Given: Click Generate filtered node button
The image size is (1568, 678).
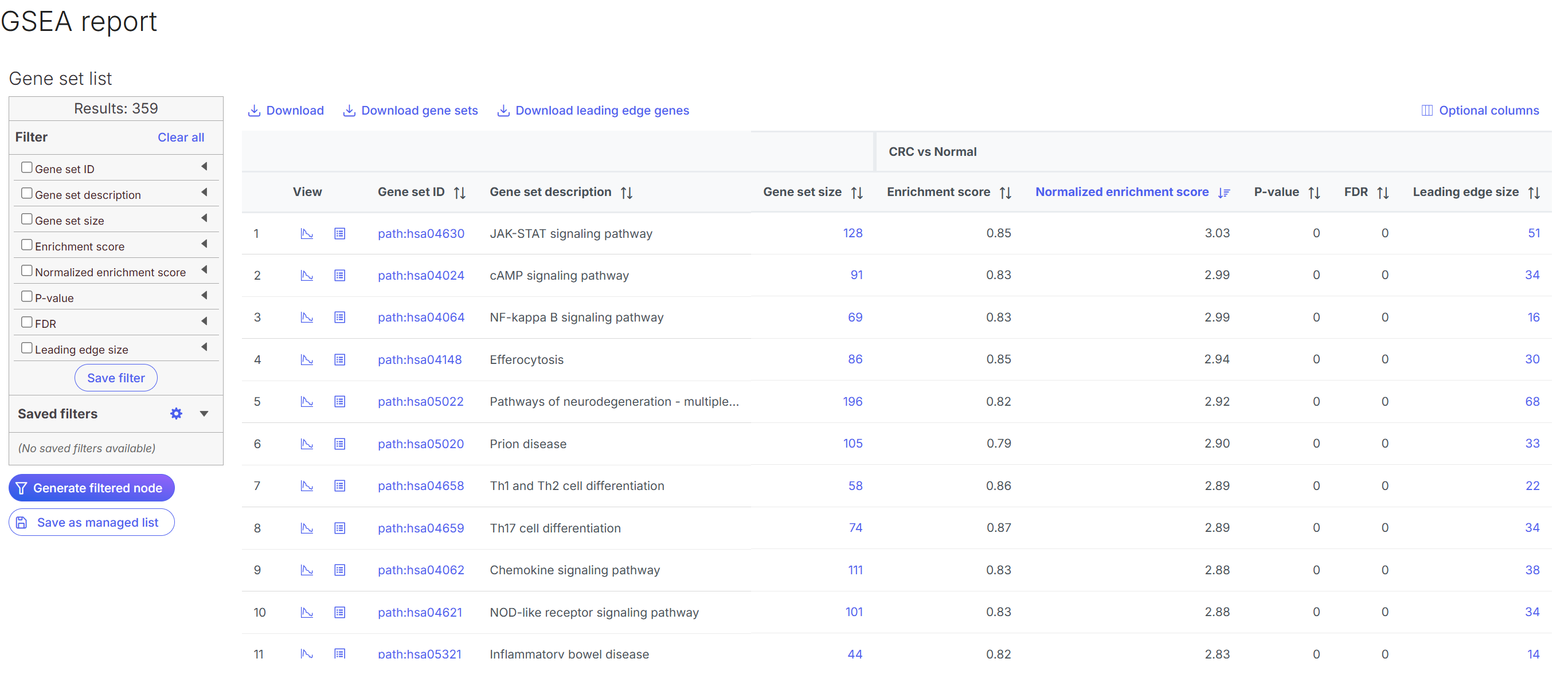Looking at the screenshot, I should [91, 488].
